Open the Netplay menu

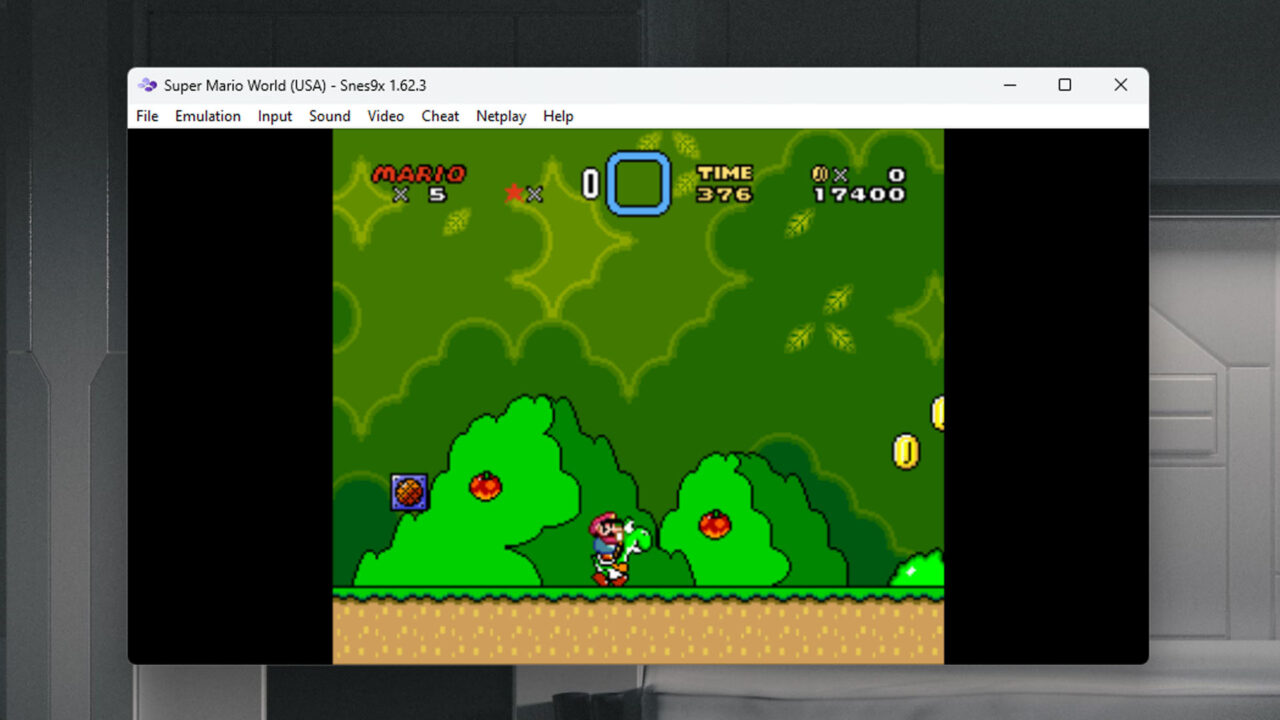coord(501,116)
